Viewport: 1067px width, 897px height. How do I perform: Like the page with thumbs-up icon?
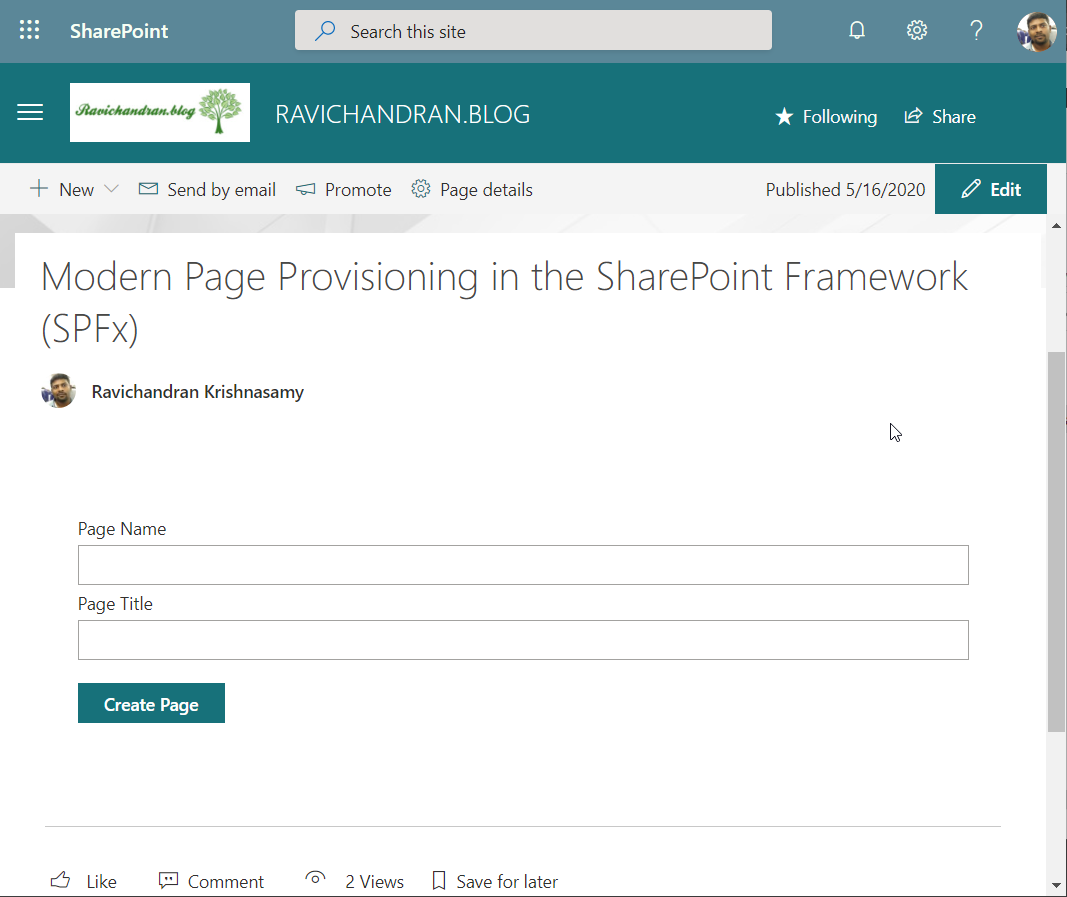click(x=61, y=881)
